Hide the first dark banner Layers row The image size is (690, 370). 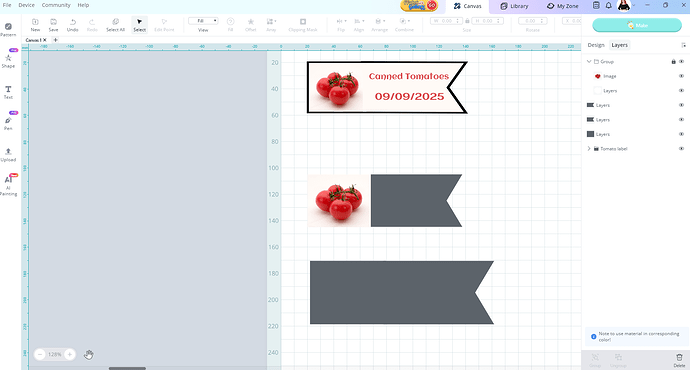pos(681,105)
